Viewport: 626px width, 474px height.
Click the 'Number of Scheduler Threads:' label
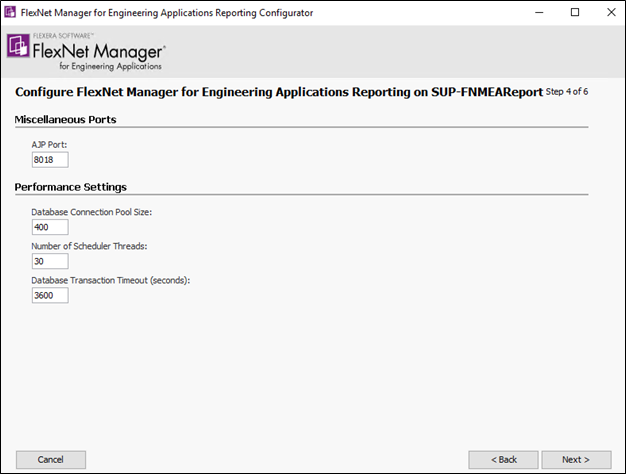click(x=89, y=246)
